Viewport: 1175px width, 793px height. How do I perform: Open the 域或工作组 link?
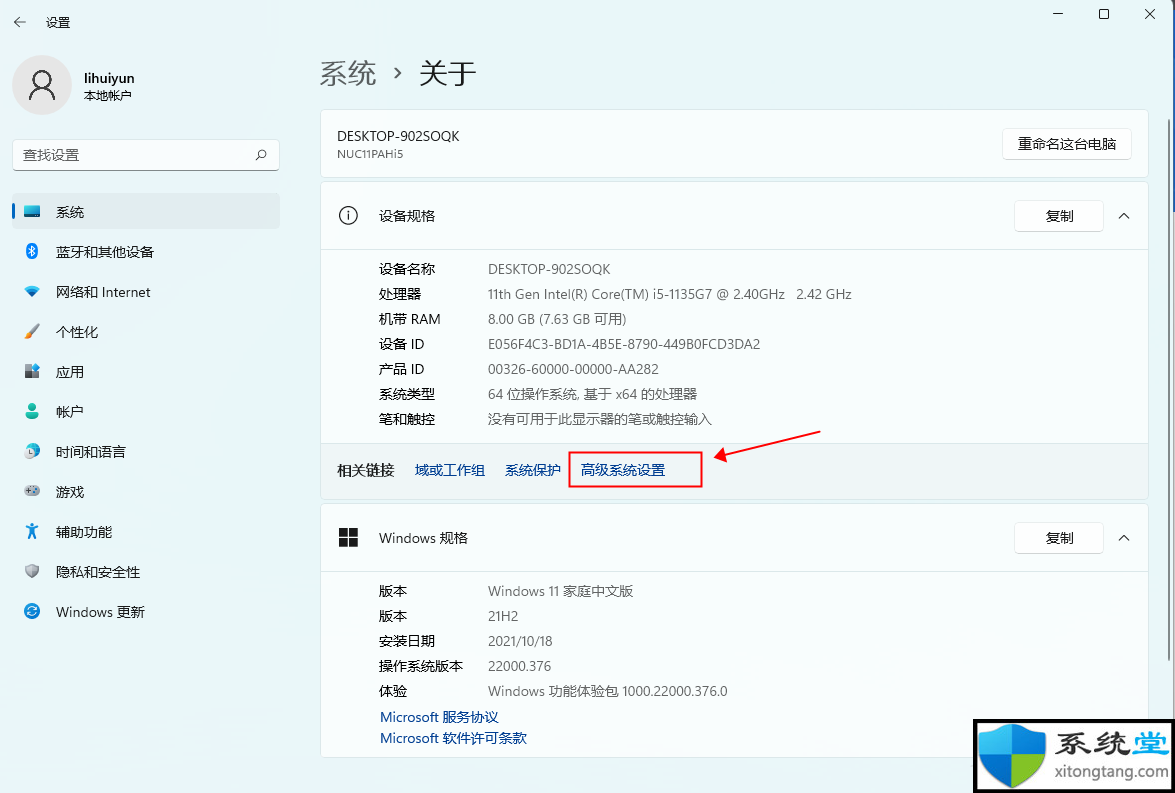[450, 470]
